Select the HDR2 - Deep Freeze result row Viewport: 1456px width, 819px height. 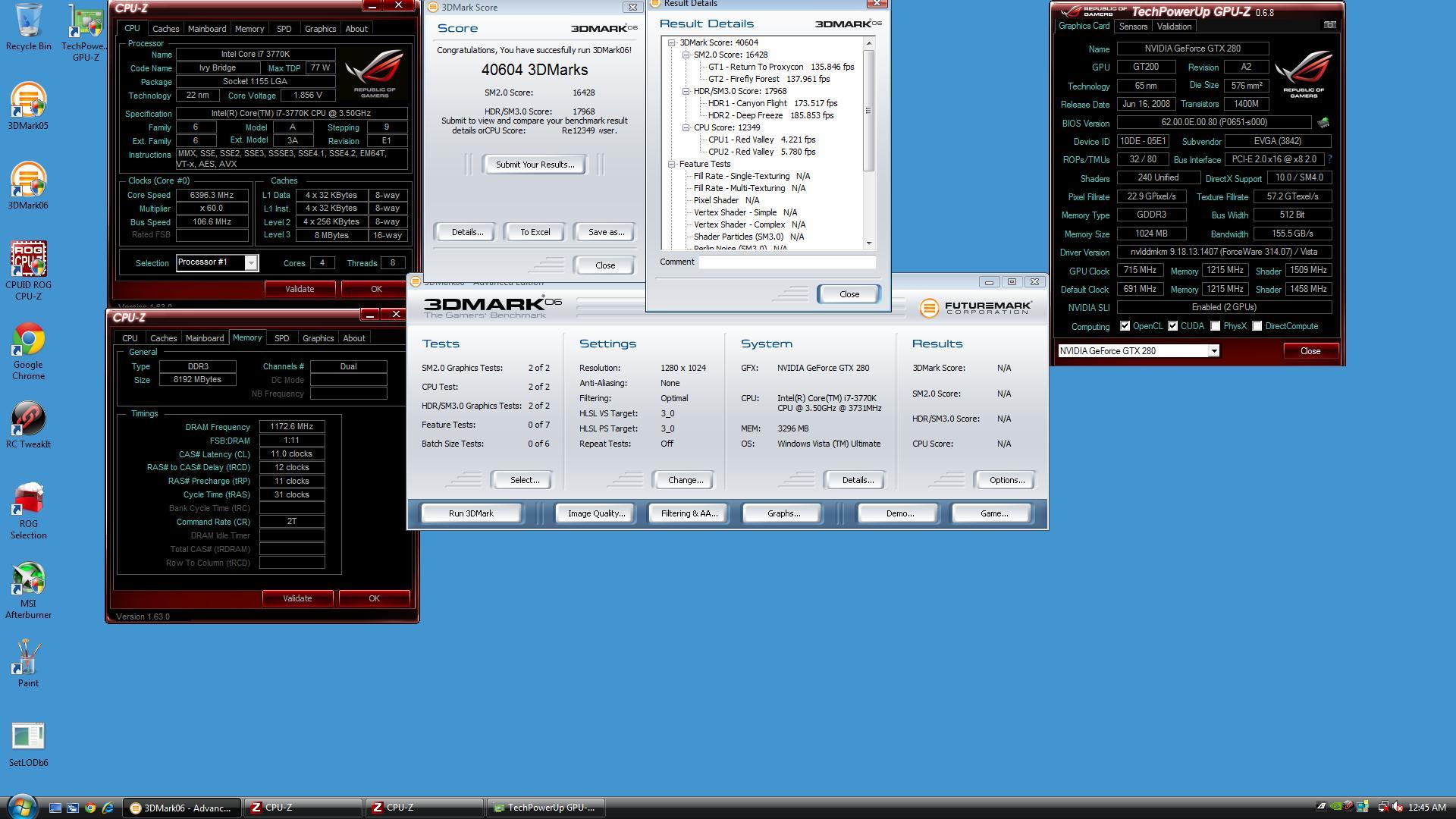tap(770, 115)
